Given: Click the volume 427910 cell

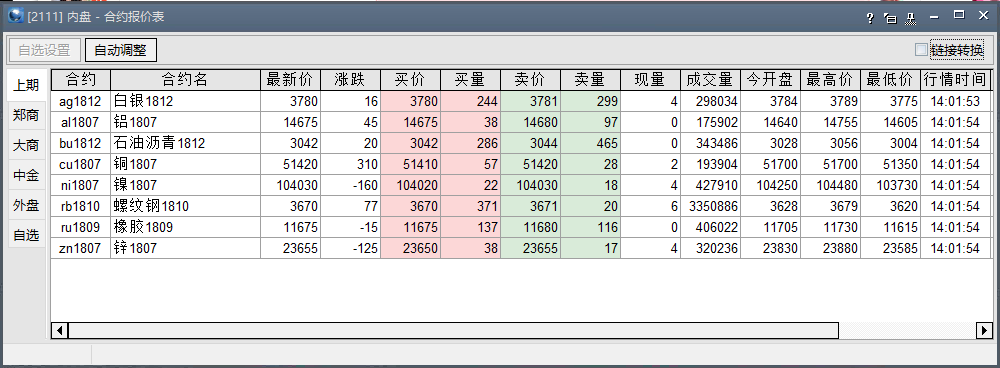Looking at the screenshot, I should tap(710, 186).
